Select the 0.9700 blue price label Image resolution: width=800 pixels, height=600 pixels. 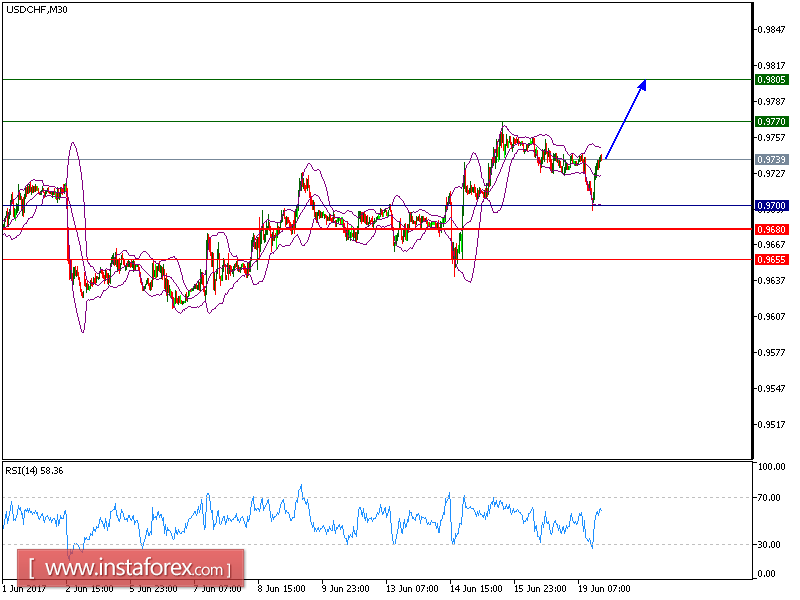click(771, 206)
